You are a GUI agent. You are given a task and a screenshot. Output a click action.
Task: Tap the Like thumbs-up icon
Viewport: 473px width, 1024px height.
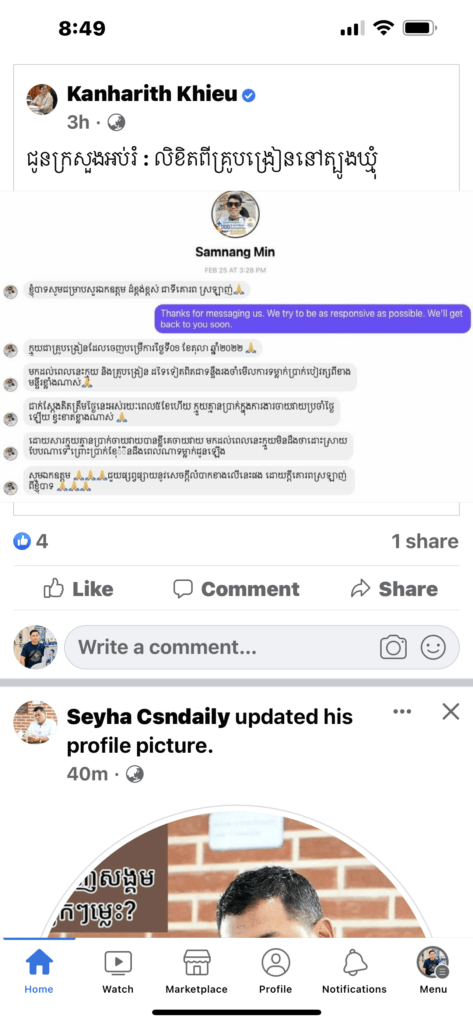(x=54, y=589)
